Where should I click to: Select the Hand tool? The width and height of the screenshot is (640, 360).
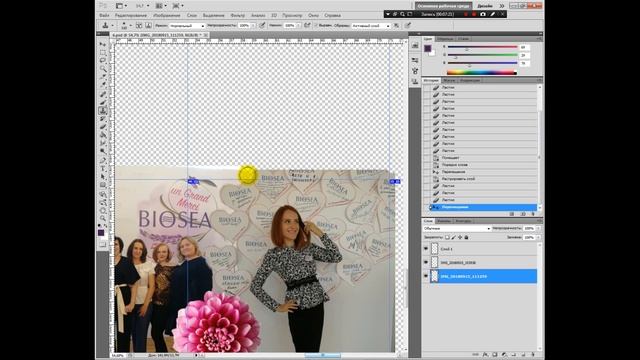pyautogui.click(x=102, y=210)
